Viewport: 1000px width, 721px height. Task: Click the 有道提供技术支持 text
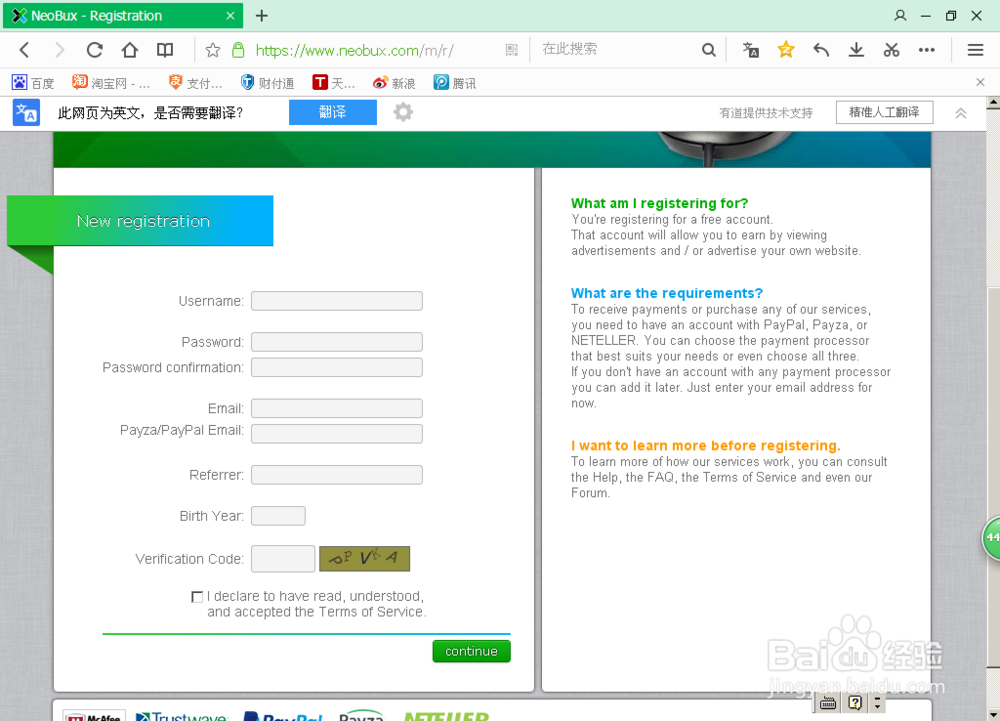tap(766, 113)
